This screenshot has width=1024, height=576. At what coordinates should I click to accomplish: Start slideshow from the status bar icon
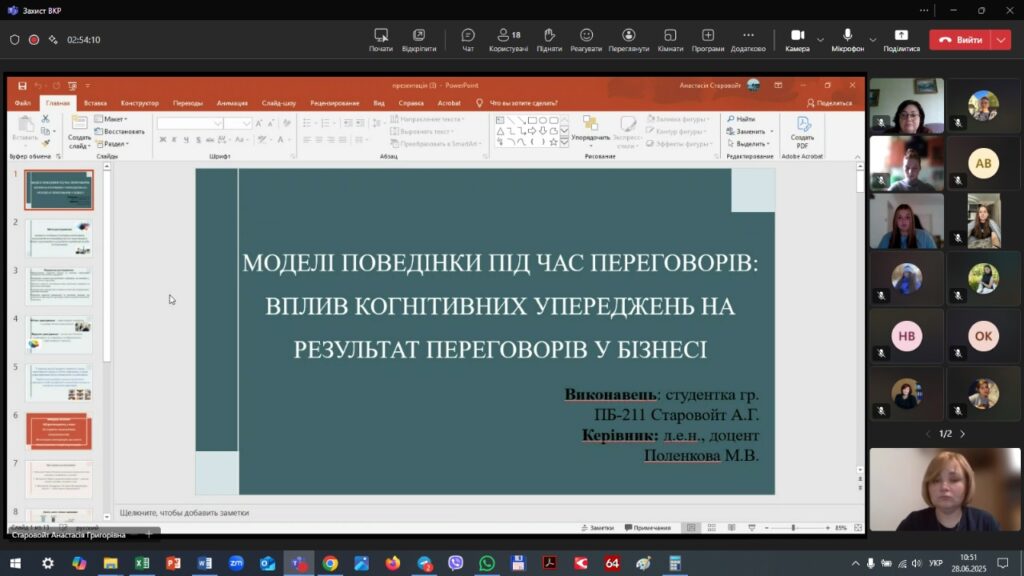coord(752,528)
